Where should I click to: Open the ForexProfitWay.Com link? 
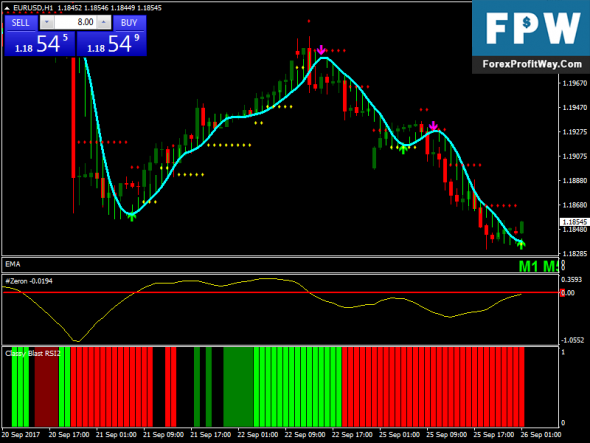click(x=532, y=64)
